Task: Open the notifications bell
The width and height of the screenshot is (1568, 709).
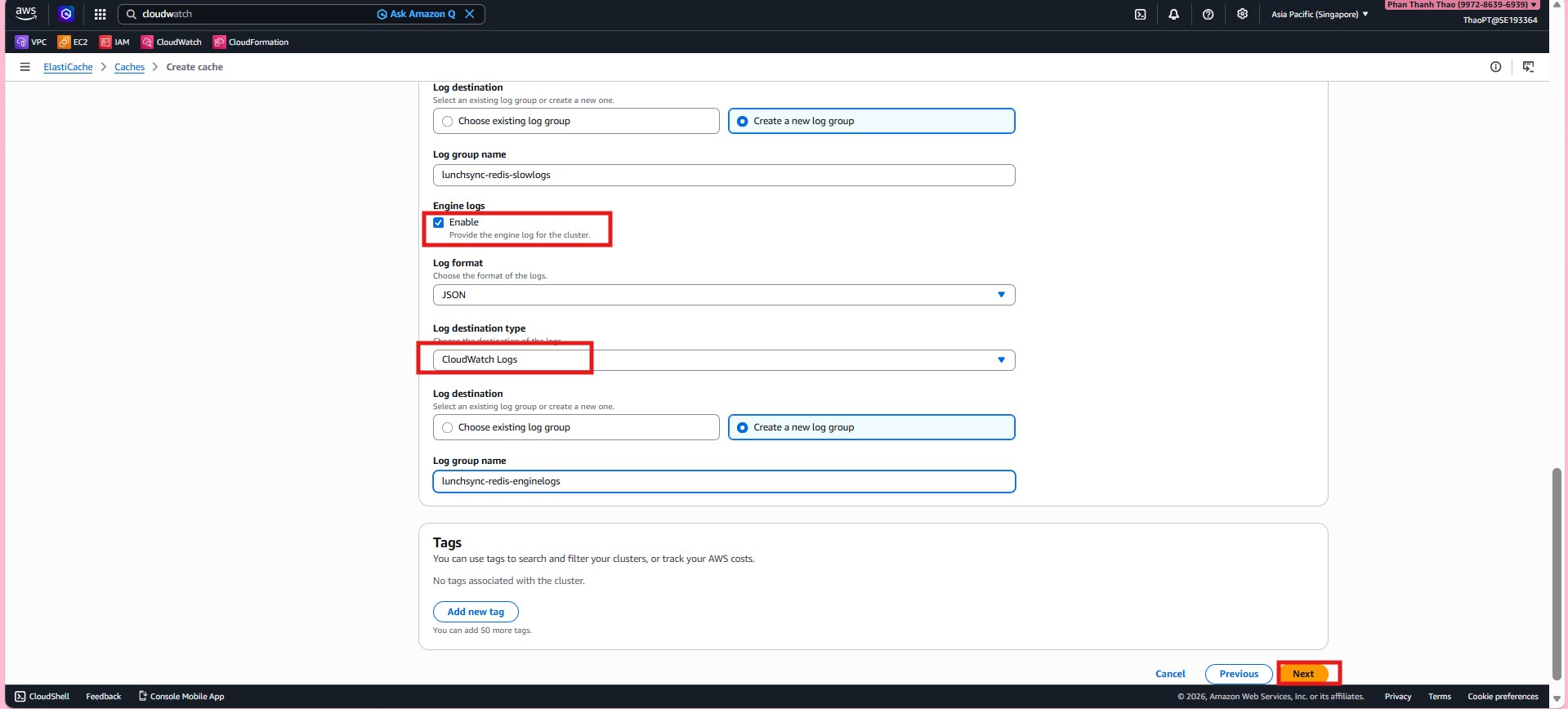Action: [1173, 14]
